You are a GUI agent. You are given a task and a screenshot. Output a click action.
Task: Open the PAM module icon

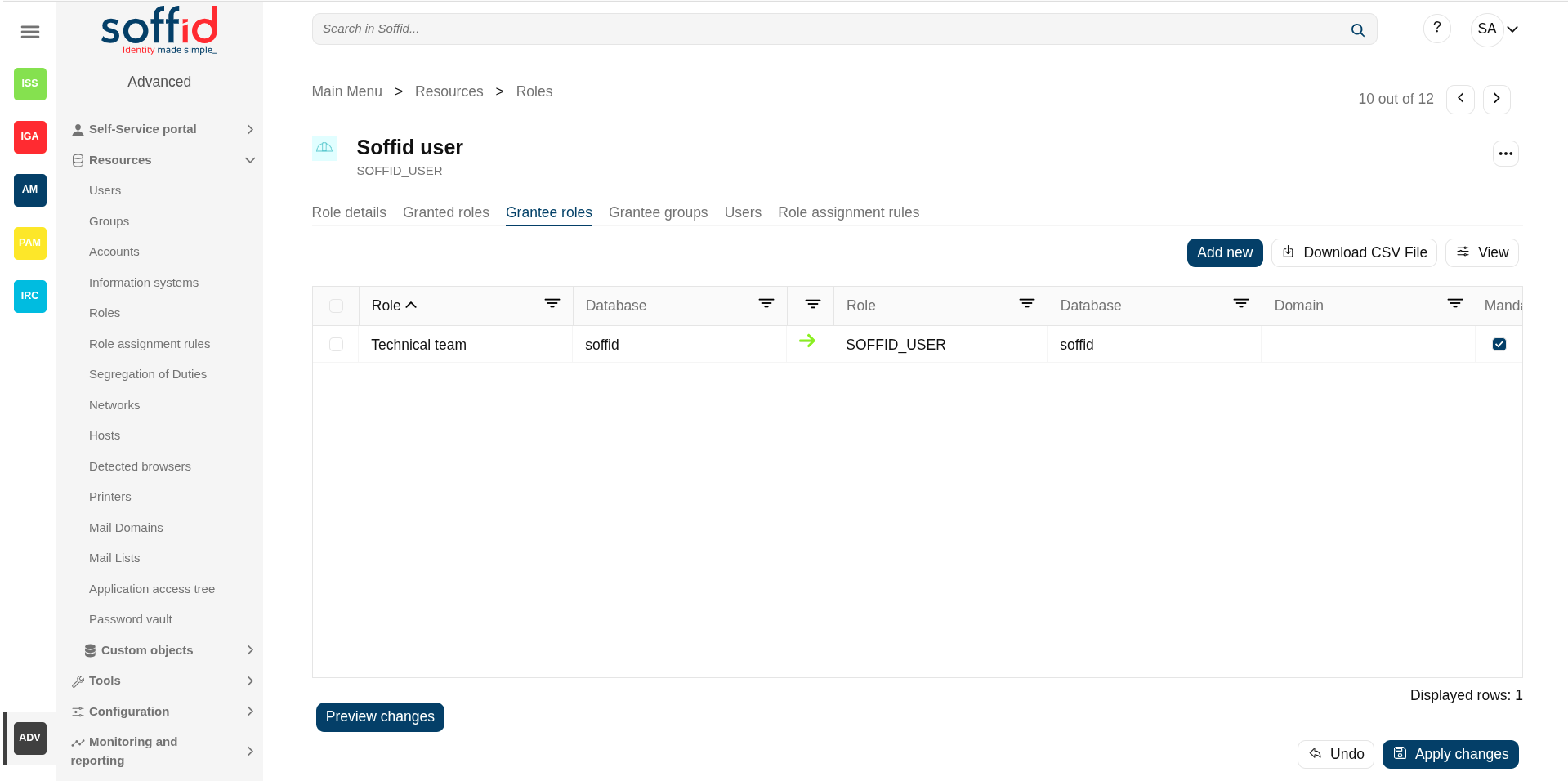(30, 243)
